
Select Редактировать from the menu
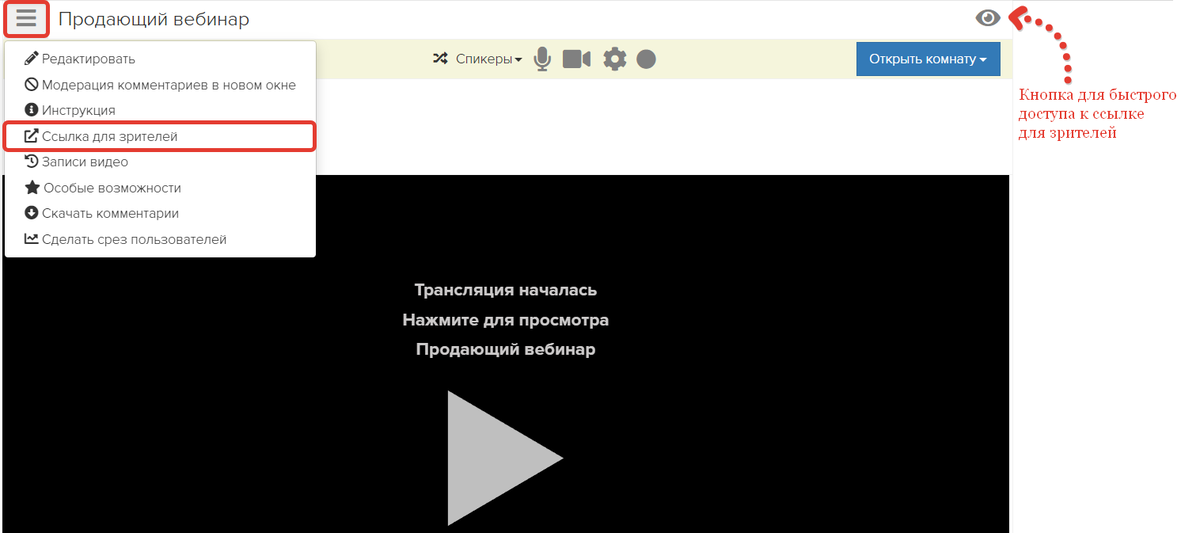[88, 59]
